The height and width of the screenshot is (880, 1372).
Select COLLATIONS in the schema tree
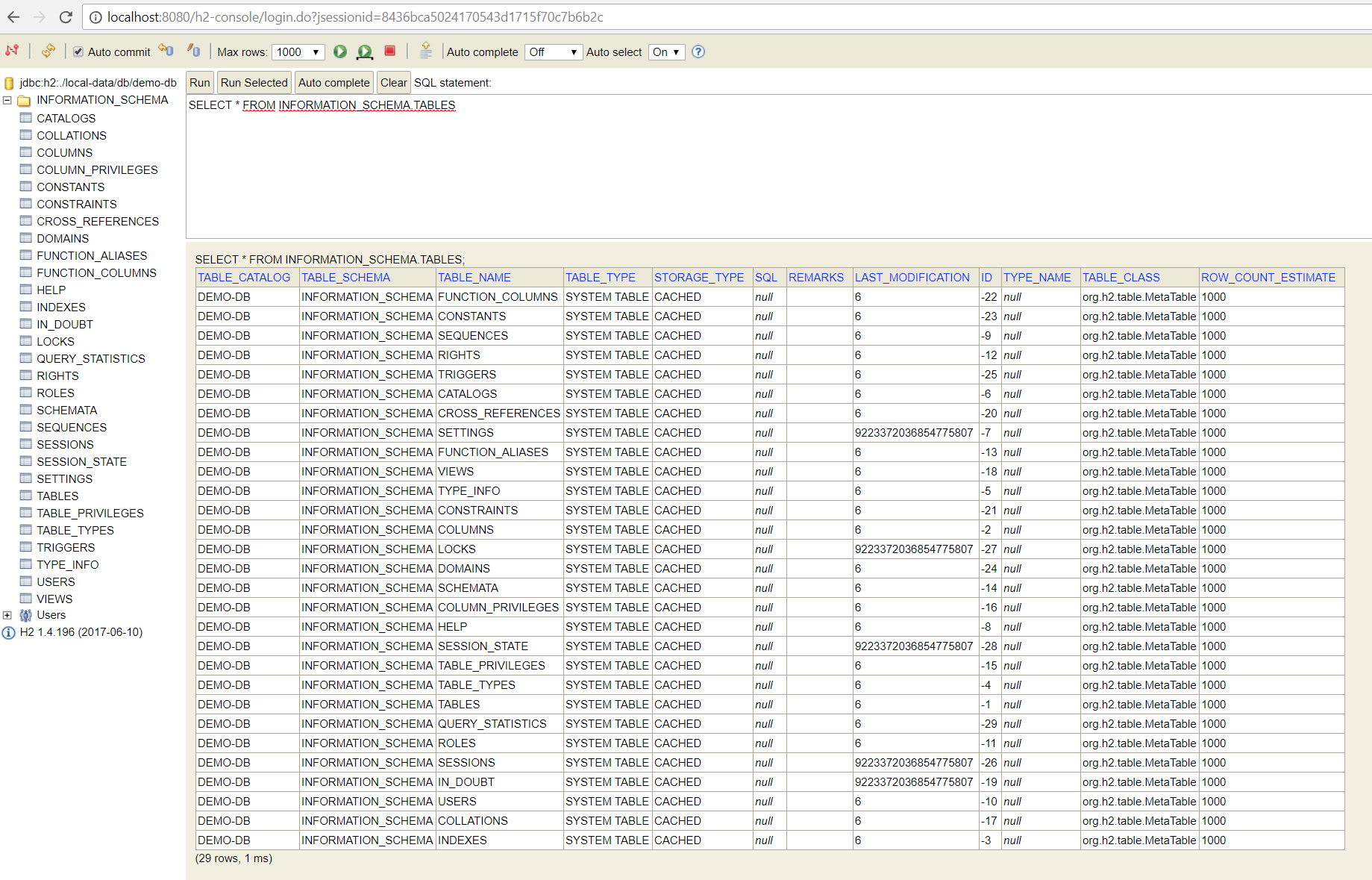(x=72, y=135)
